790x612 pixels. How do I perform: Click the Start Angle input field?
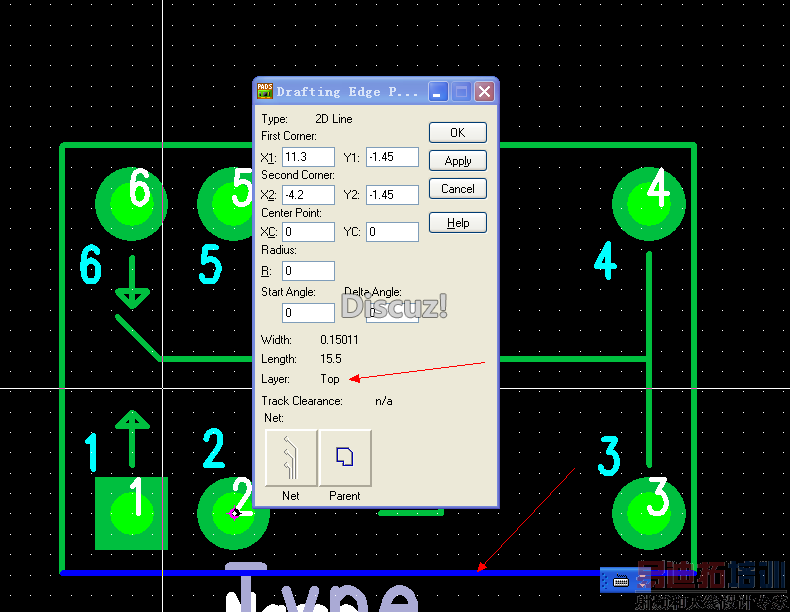click(x=308, y=312)
